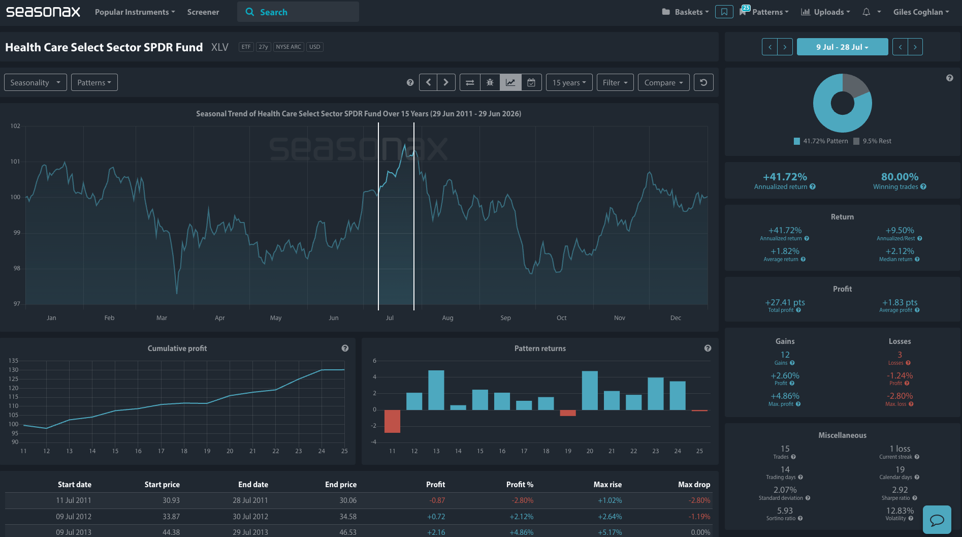962x537 pixels.
Task: Open the Seasonality dropdown
Action: pyautogui.click(x=35, y=82)
